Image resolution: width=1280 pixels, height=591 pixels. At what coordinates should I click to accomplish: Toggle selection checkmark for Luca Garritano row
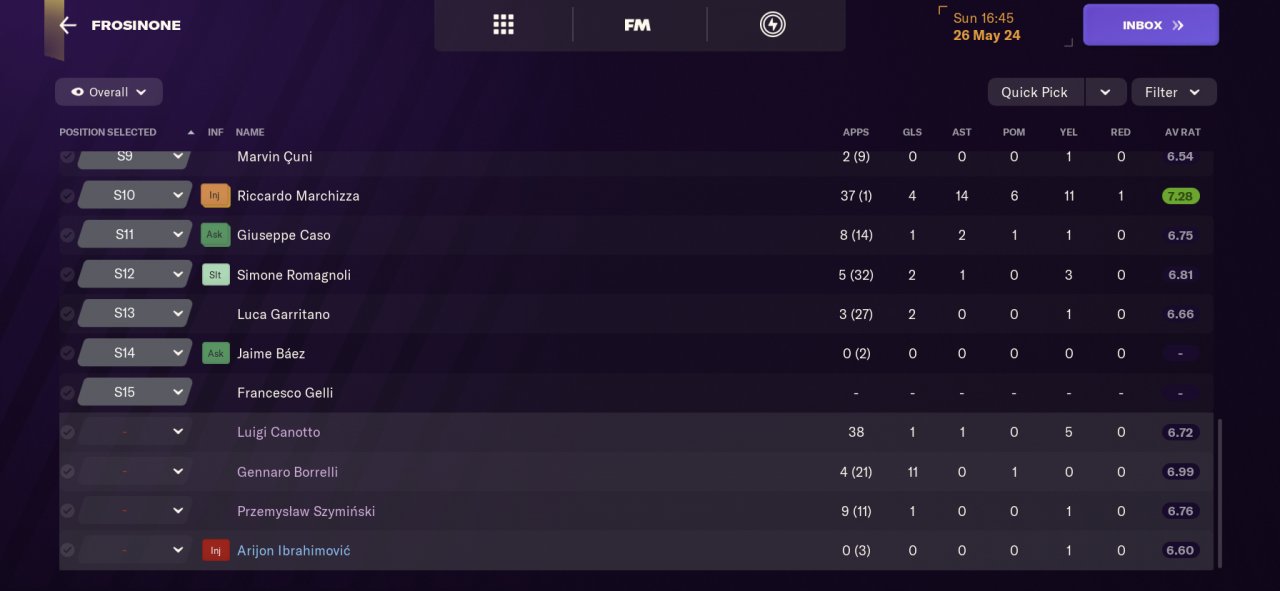click(x=67, y=314)
